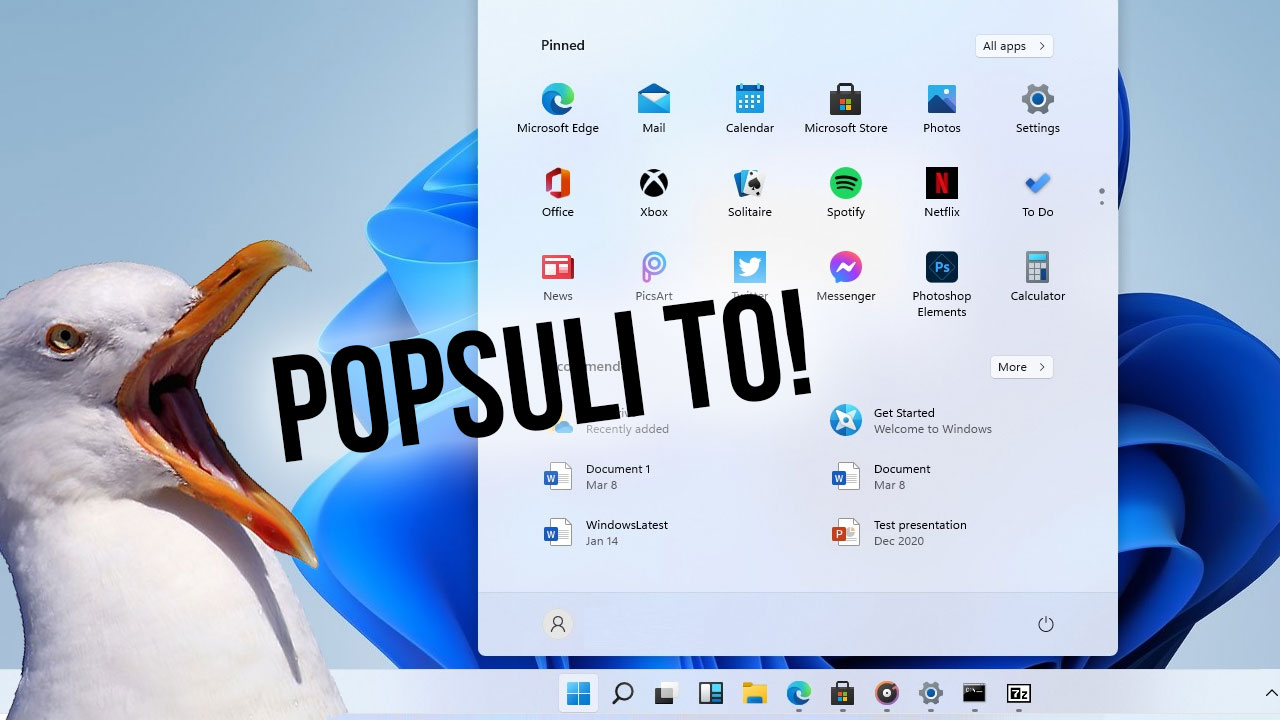Open the Twitter app

pyautogui.click(x=750, y=277)
